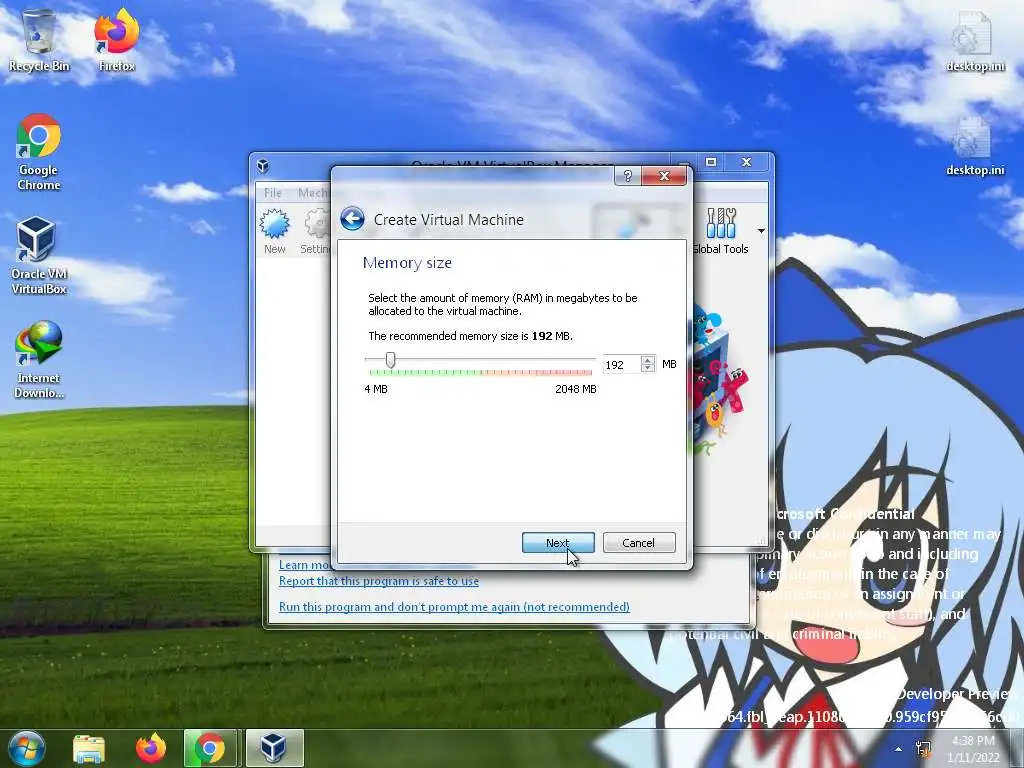Open the File menu in VirtualBox Manager
The height and width of the screenshot is (768, 1024).
tap(273, 193)
